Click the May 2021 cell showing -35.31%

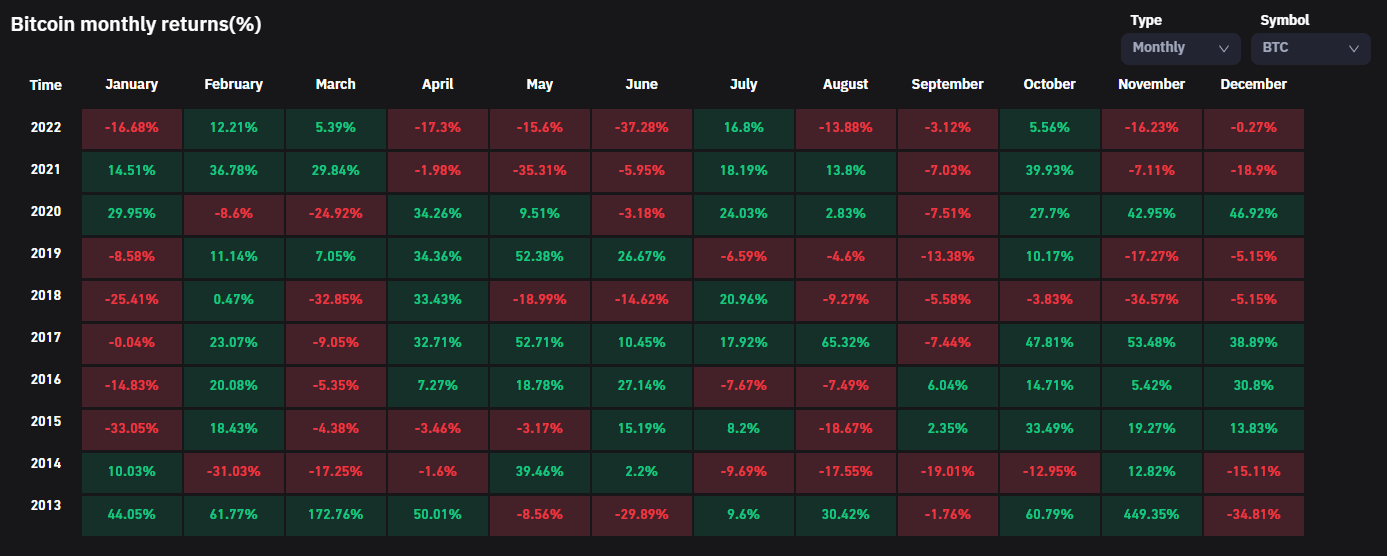540,171
